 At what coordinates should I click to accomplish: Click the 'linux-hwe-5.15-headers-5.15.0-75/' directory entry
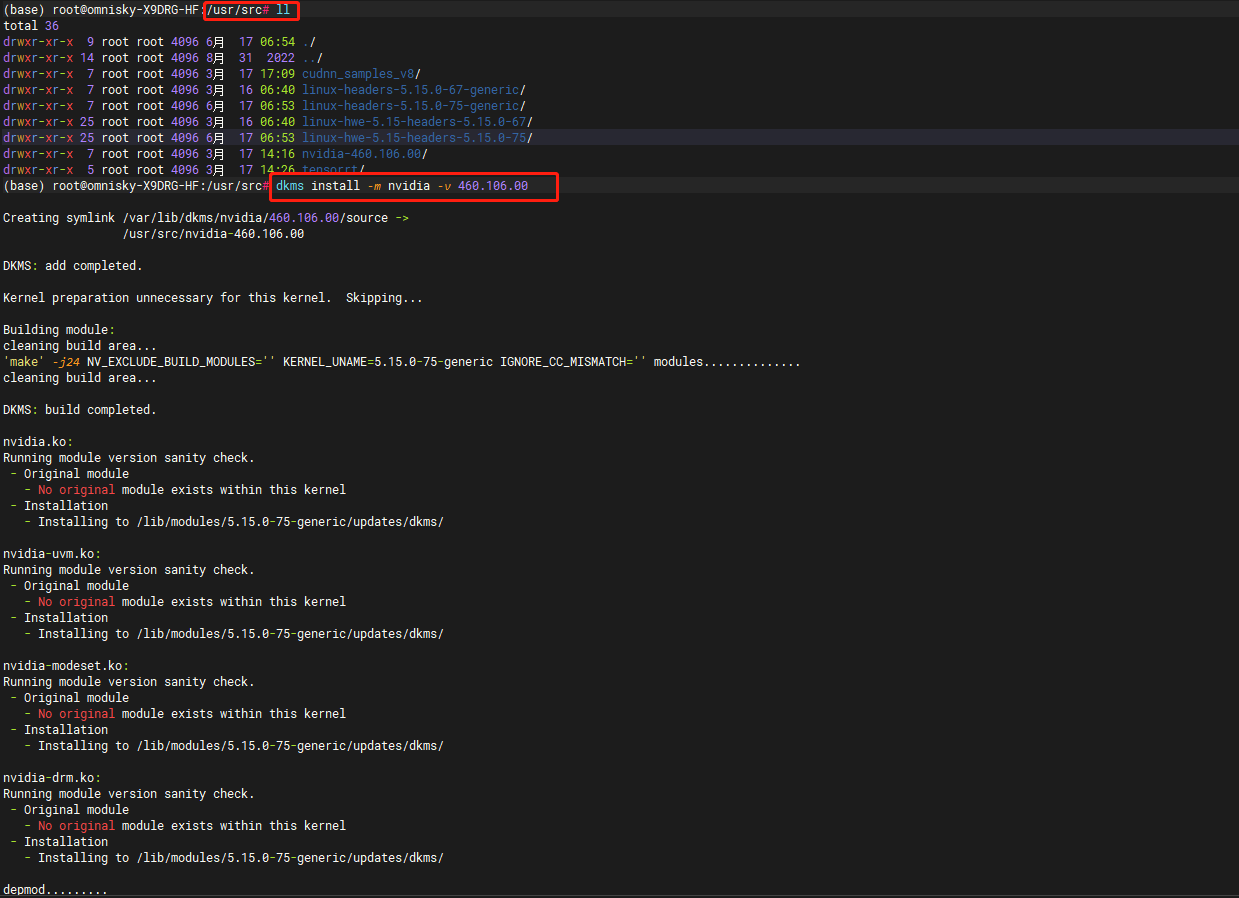point(417,138)
